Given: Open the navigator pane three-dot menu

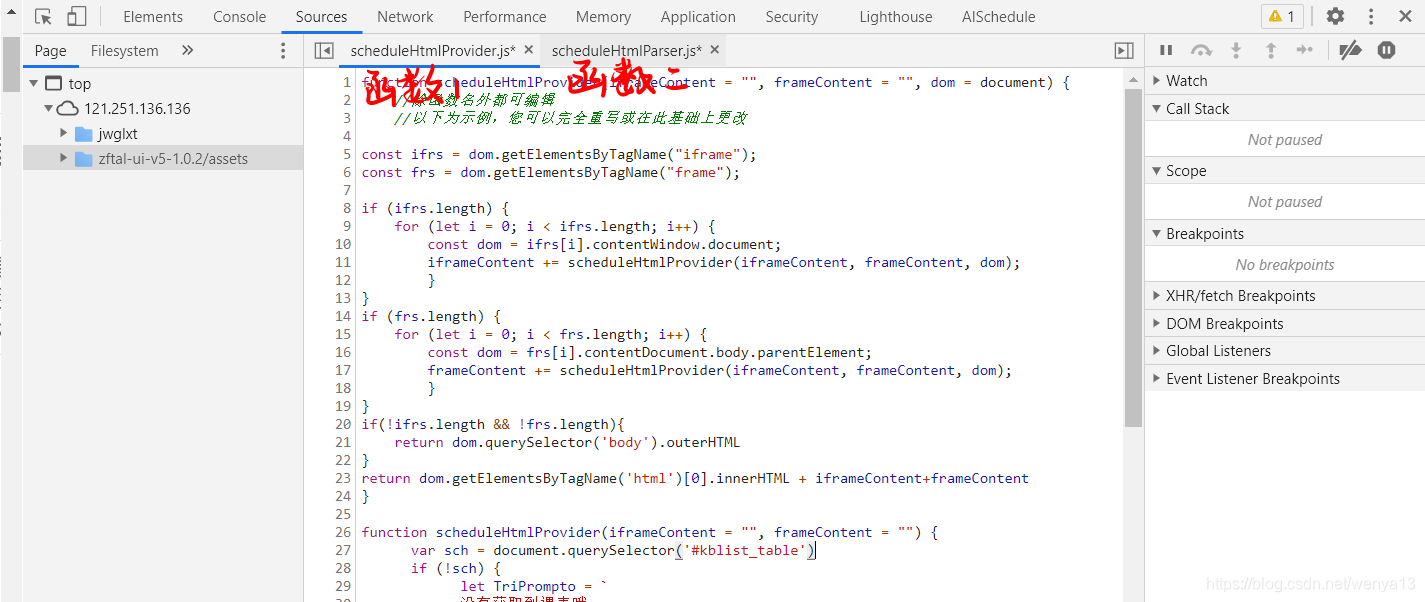Looking at the screenshot, I should coord(283,50).
